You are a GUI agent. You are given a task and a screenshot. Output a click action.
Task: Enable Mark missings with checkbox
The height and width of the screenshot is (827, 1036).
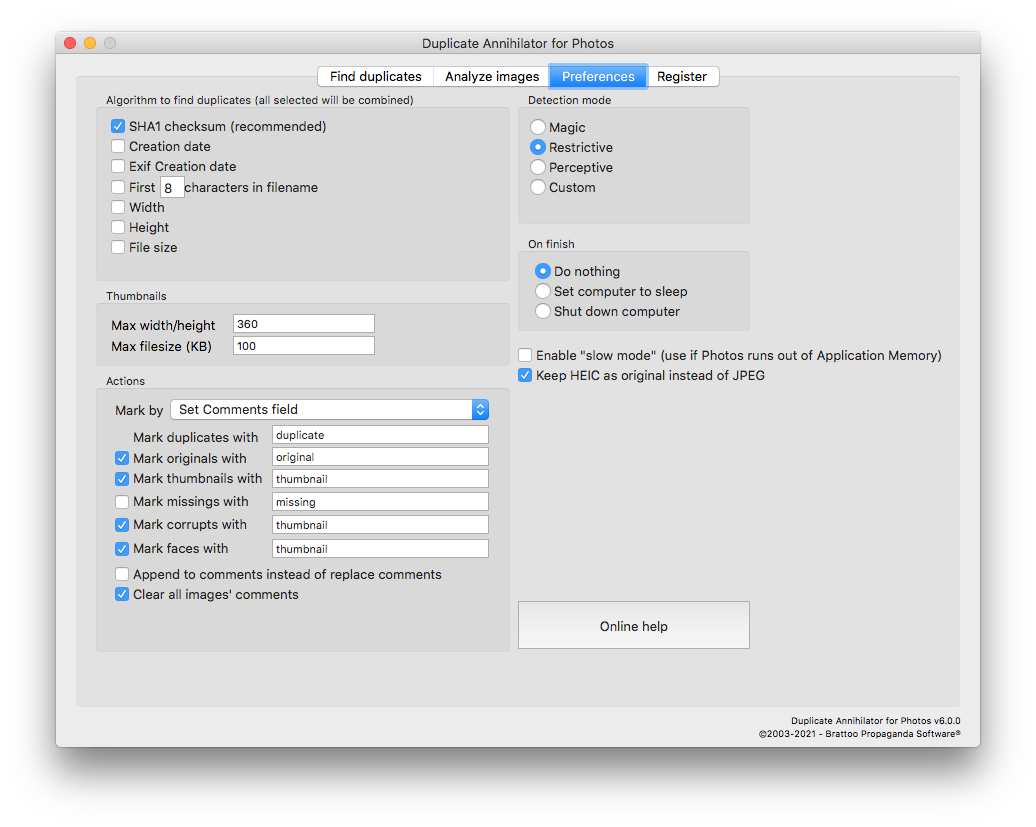click(x=122, y=502)
